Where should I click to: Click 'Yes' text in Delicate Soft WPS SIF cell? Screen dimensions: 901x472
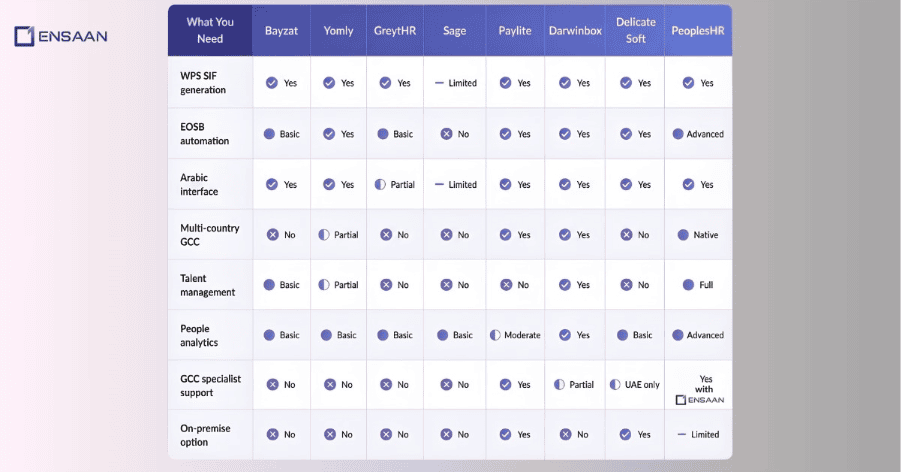pyautogui.click(x=644, y=83)
